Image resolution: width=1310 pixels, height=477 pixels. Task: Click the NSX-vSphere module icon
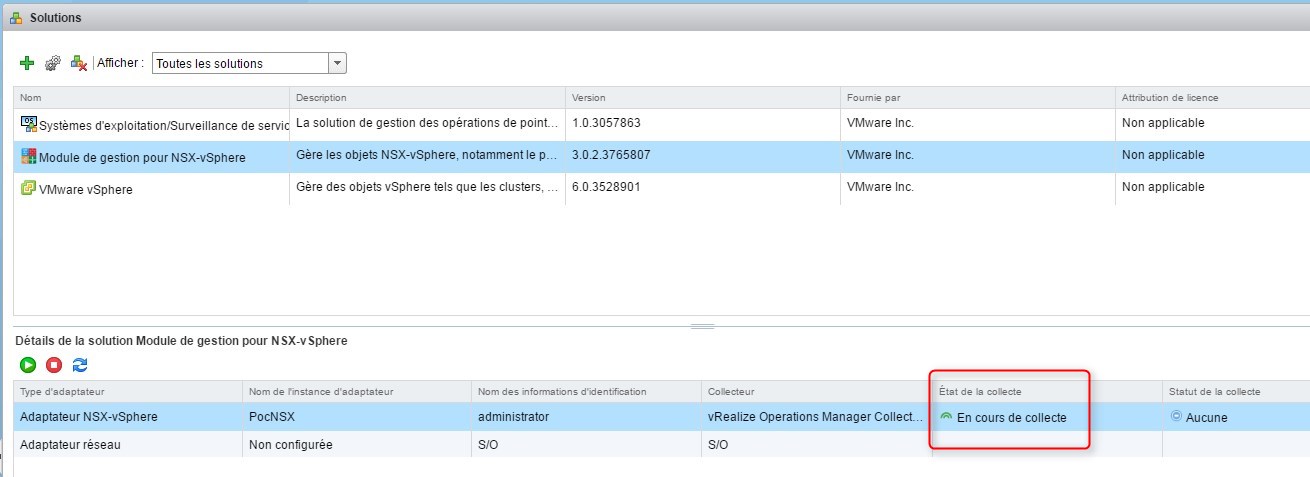coord(28,156)
